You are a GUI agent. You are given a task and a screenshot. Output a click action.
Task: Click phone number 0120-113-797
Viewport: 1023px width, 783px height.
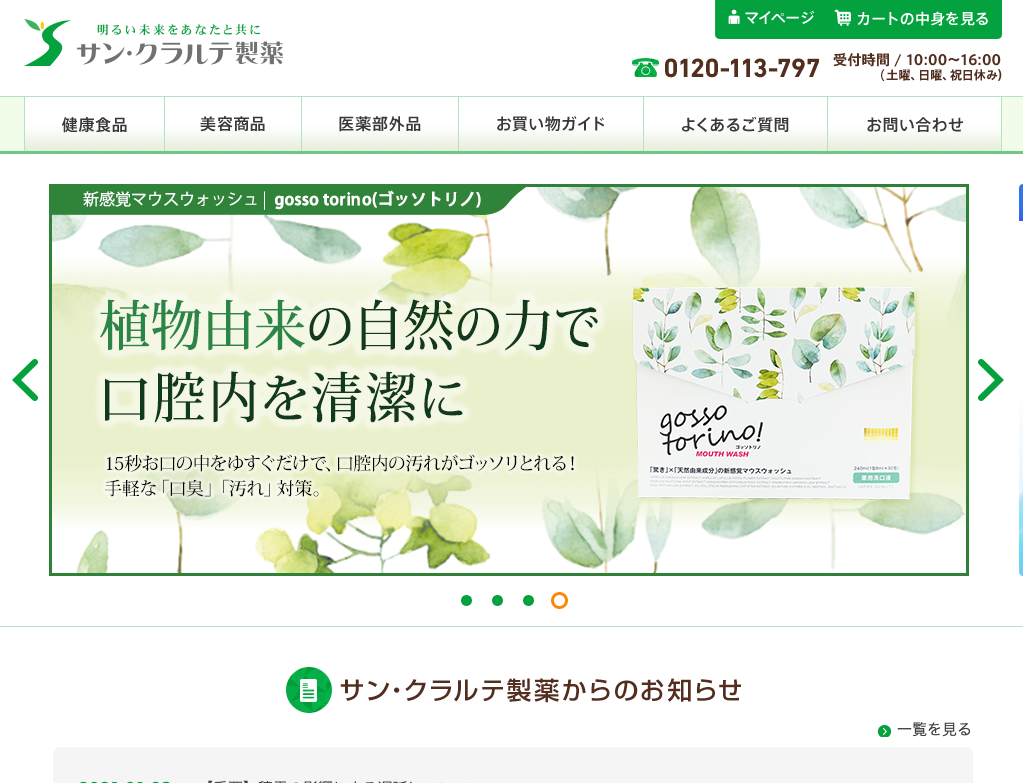tap(741, 68)
